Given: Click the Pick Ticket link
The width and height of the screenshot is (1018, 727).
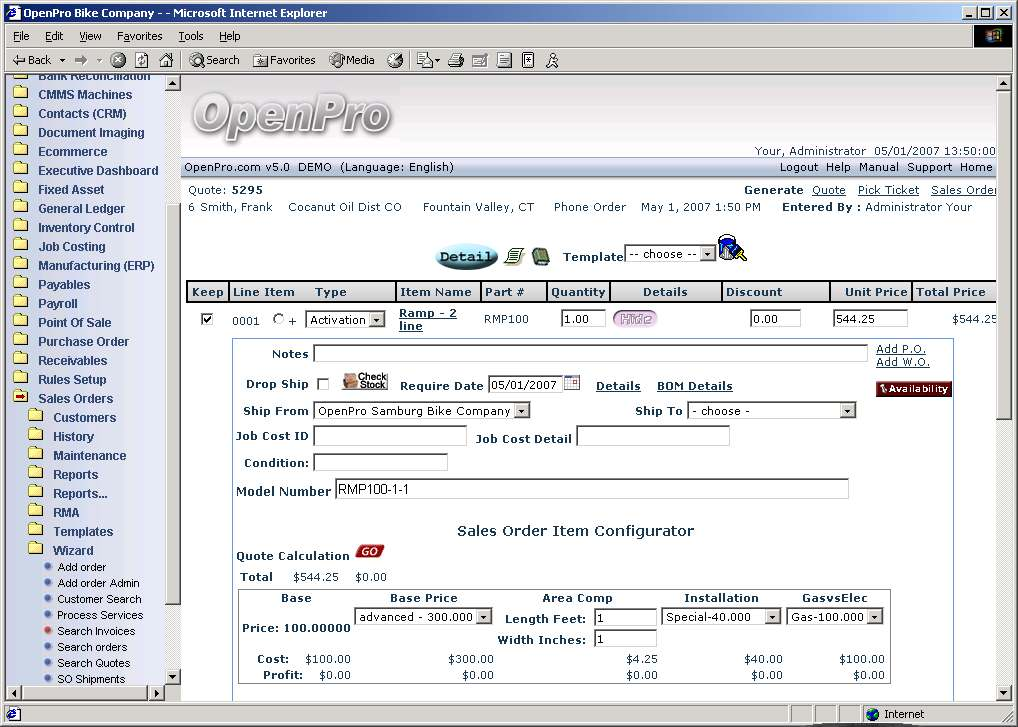Looking at the screenshot, I should click(888, 190).
